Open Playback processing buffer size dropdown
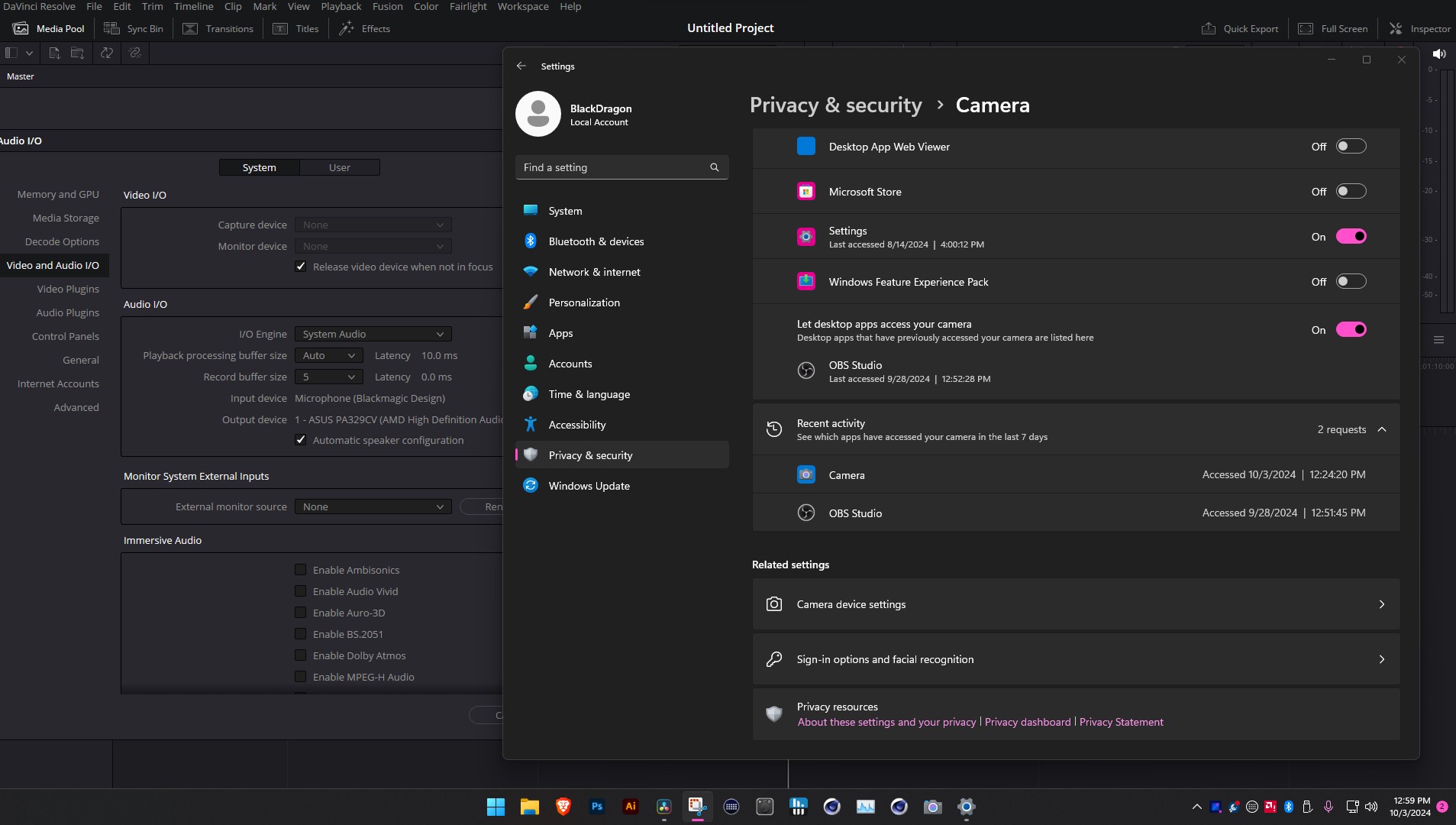Image resolution: width=1456 pixels, height=825 pixels. click(329, 355)
